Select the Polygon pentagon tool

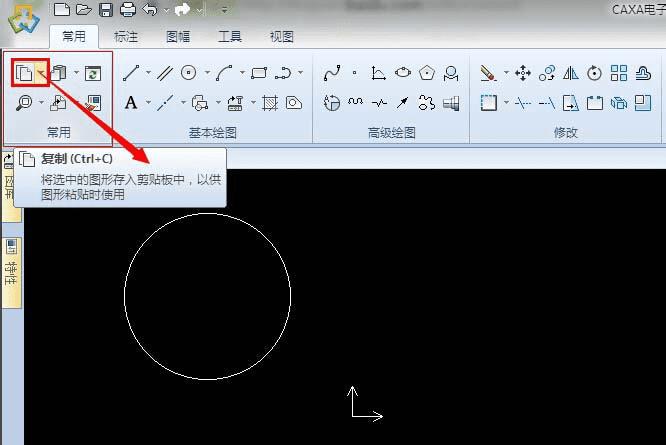click(426, 73)
